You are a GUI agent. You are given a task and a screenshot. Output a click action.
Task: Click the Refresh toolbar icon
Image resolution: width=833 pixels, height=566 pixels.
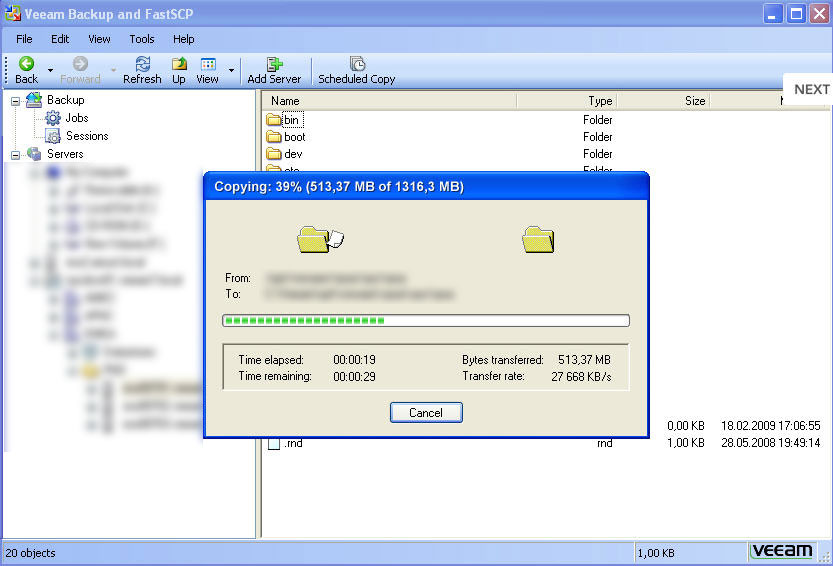coord(142,64)
